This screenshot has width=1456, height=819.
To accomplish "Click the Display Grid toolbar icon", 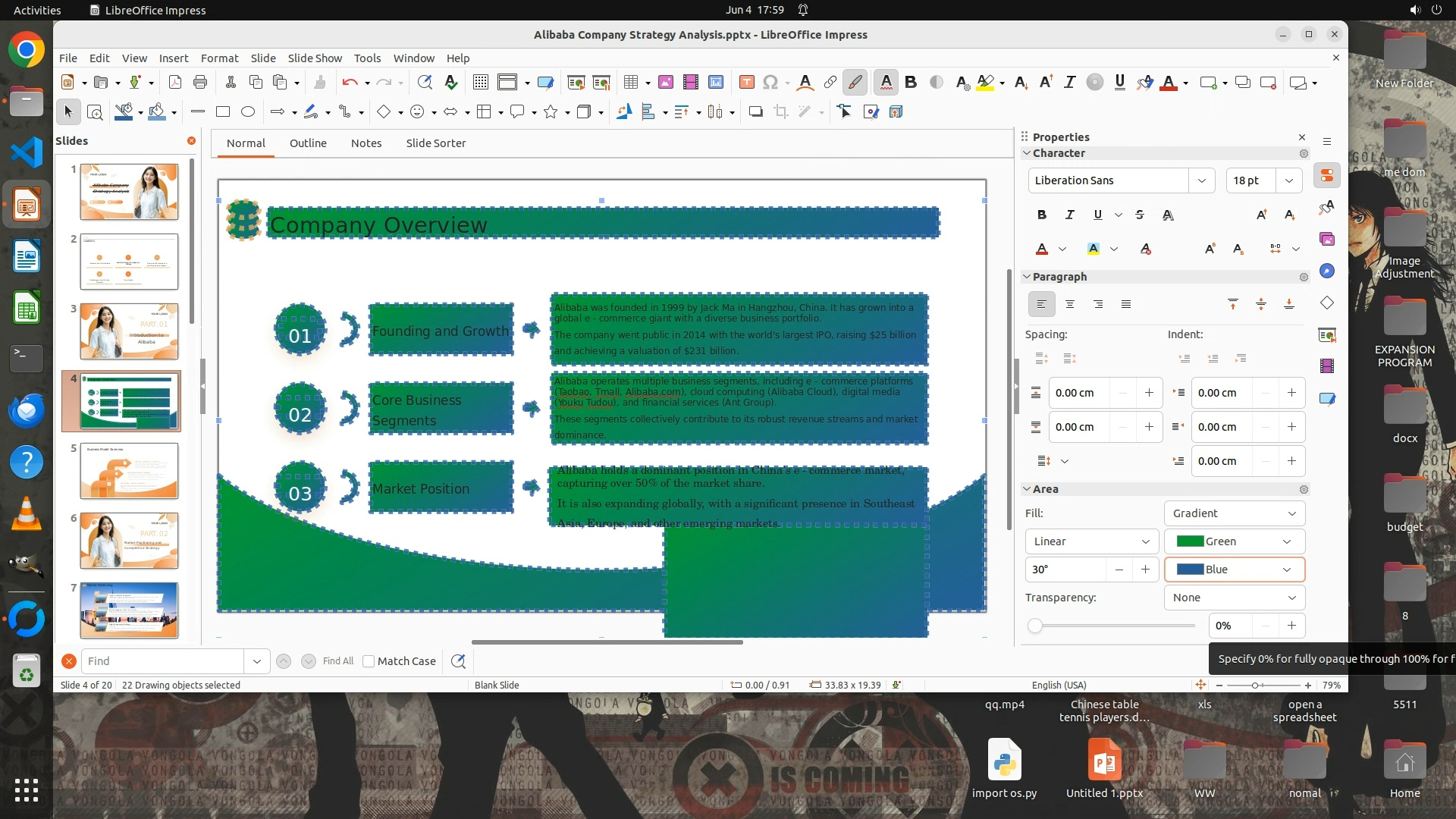I will [480, 83].
